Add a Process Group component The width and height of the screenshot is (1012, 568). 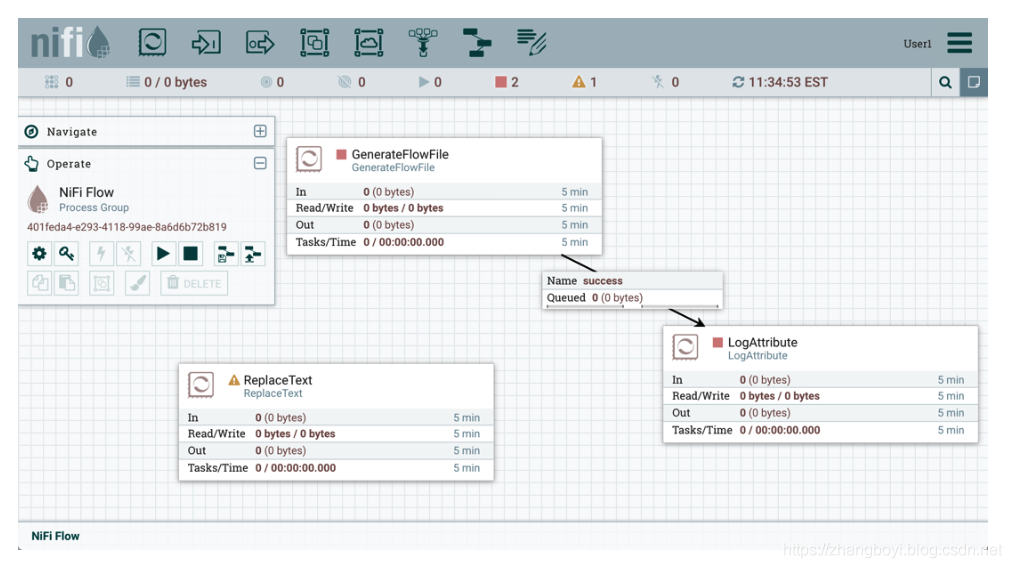point(314,43)
